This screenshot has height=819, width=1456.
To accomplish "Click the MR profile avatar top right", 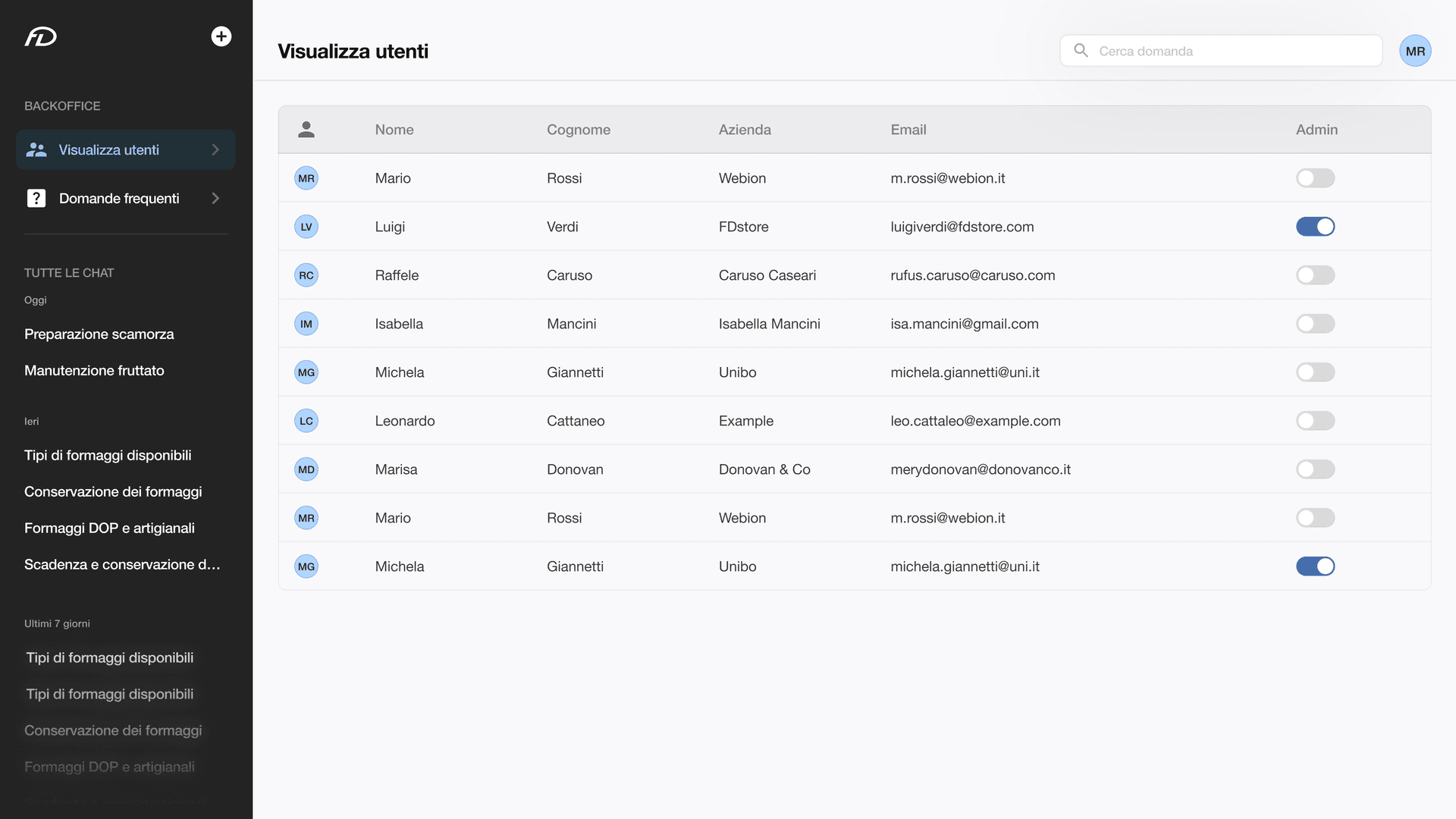I will click(1415, 51).
